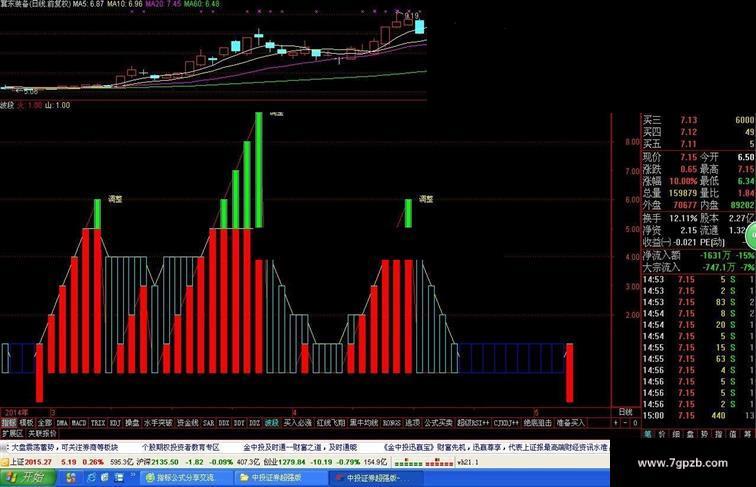Select the 笔 tab in quote panel
Viewport: 756px width, 487px height.
(648, 434)
